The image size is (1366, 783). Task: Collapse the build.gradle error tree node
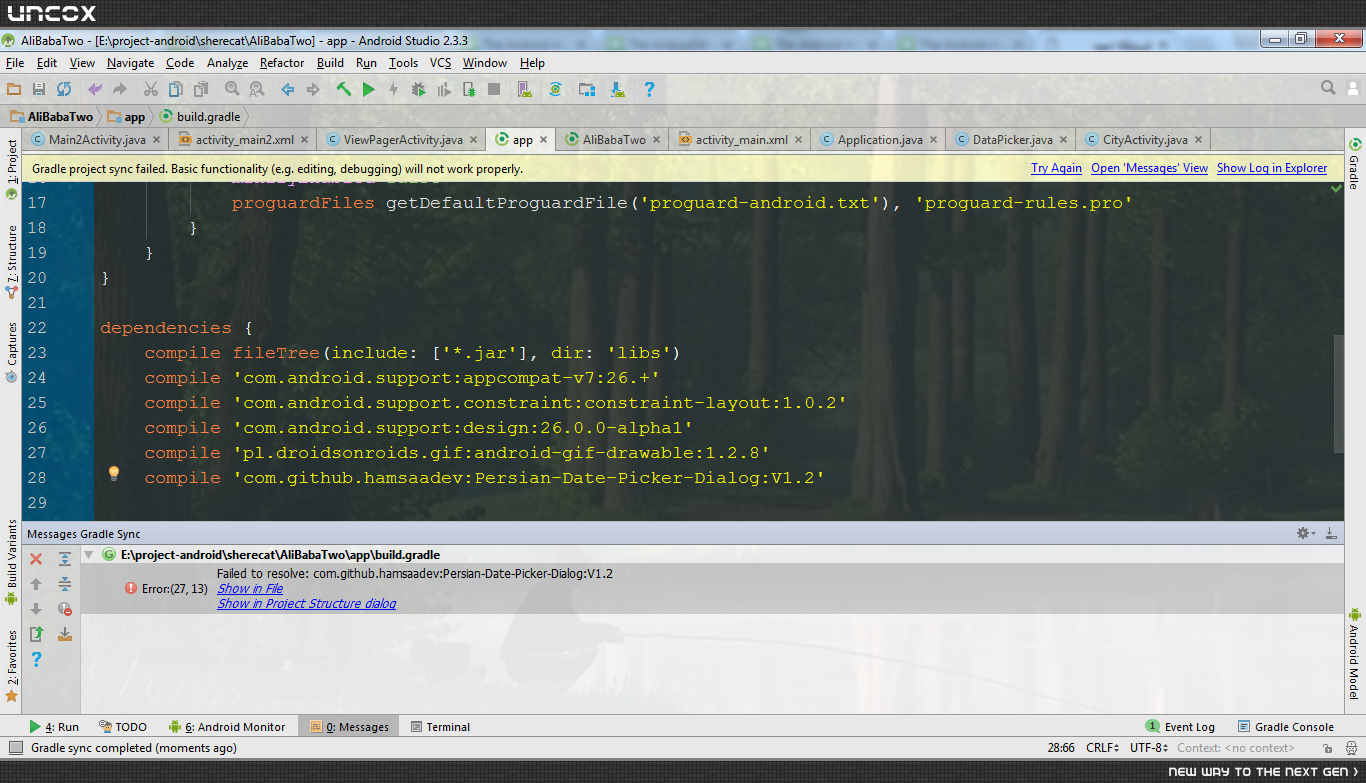point(88,554)
